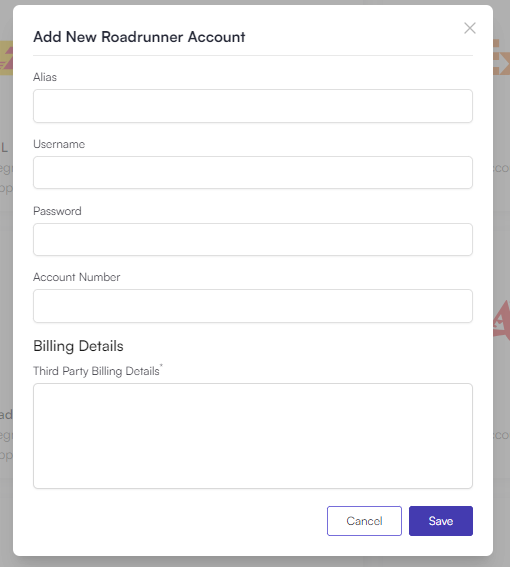510x567 pixels.
Task: Click the Username label
Action: tap(59, 144)
